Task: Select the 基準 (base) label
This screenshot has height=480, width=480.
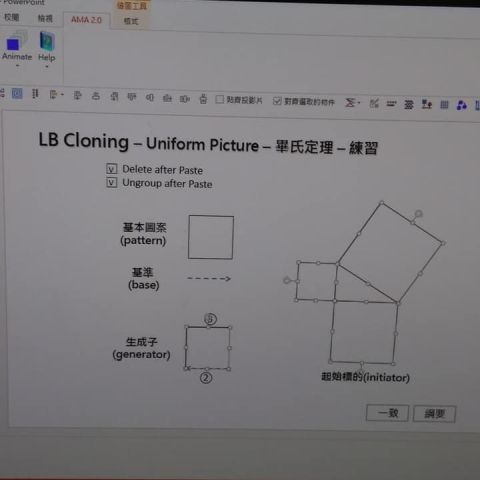Action: 144,279
